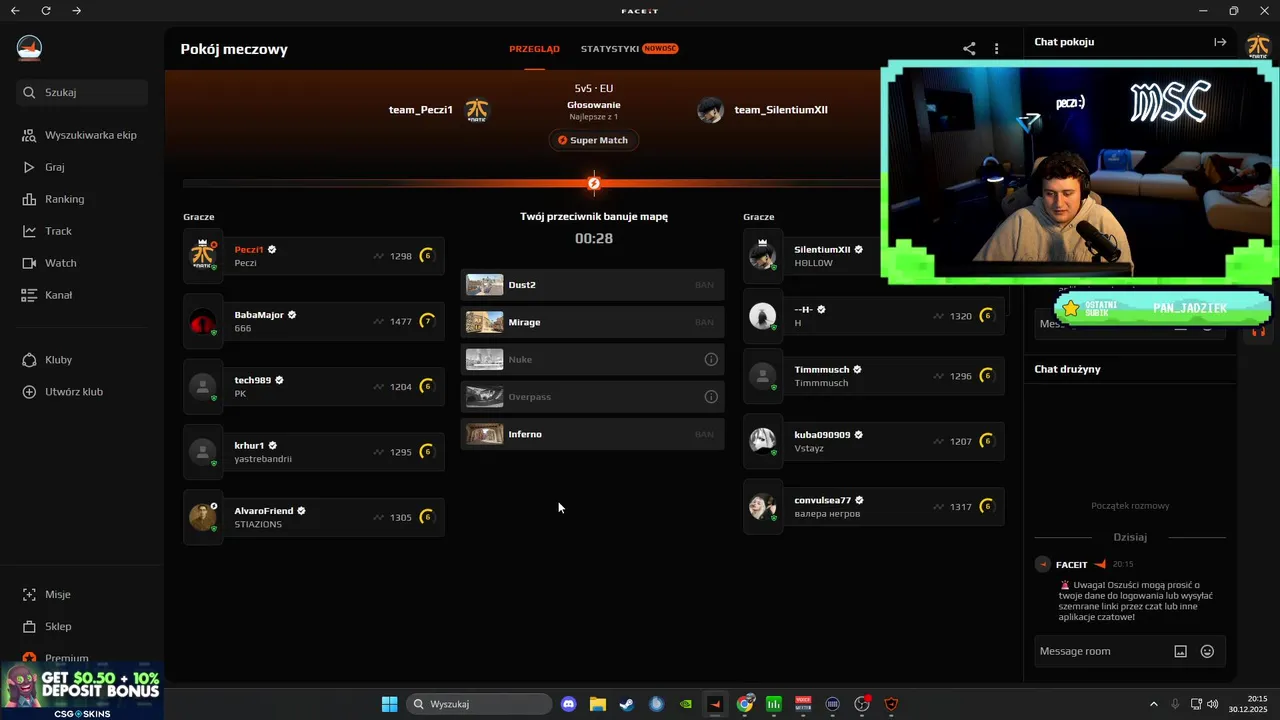Click kuba090909 player avatar
This screenshot has width=1280, height=720.
[763, 441]
